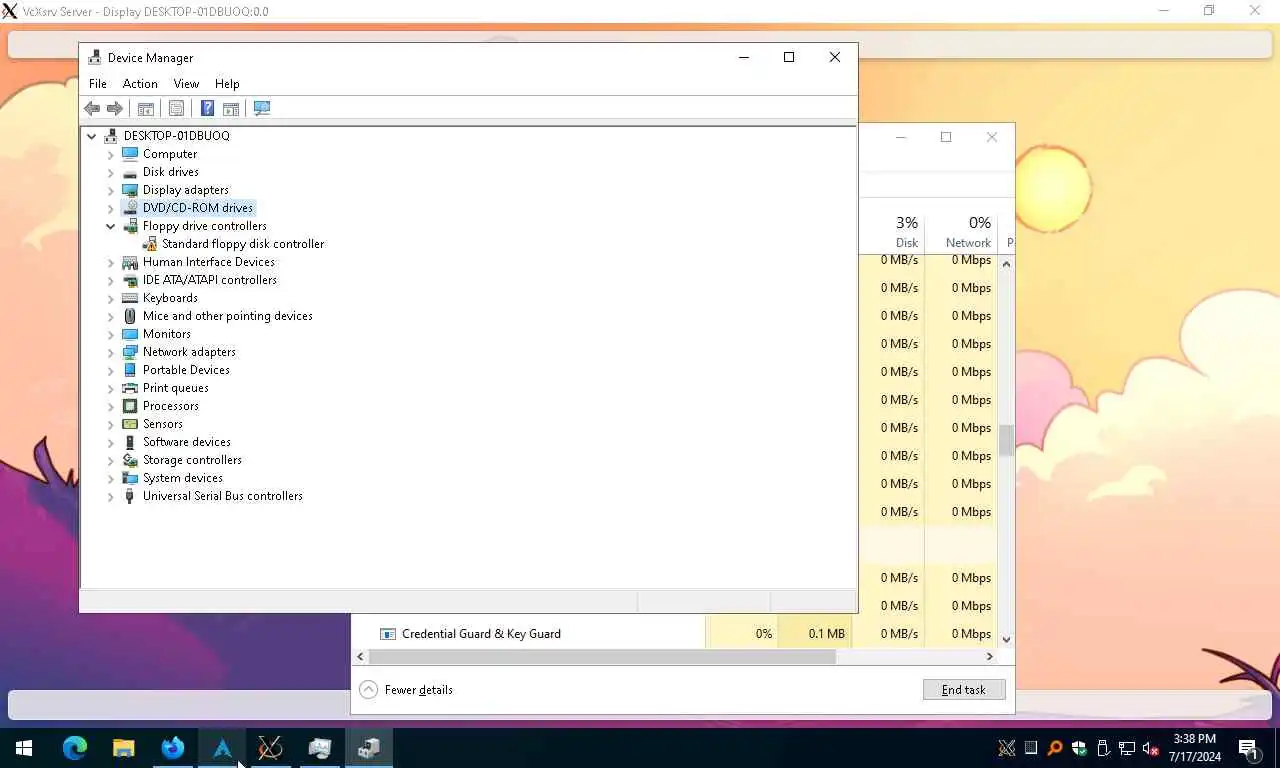This screenshot has width=1280, height=768.
Task: Select the Monitors tree item
Action: [x=167, y=334]
